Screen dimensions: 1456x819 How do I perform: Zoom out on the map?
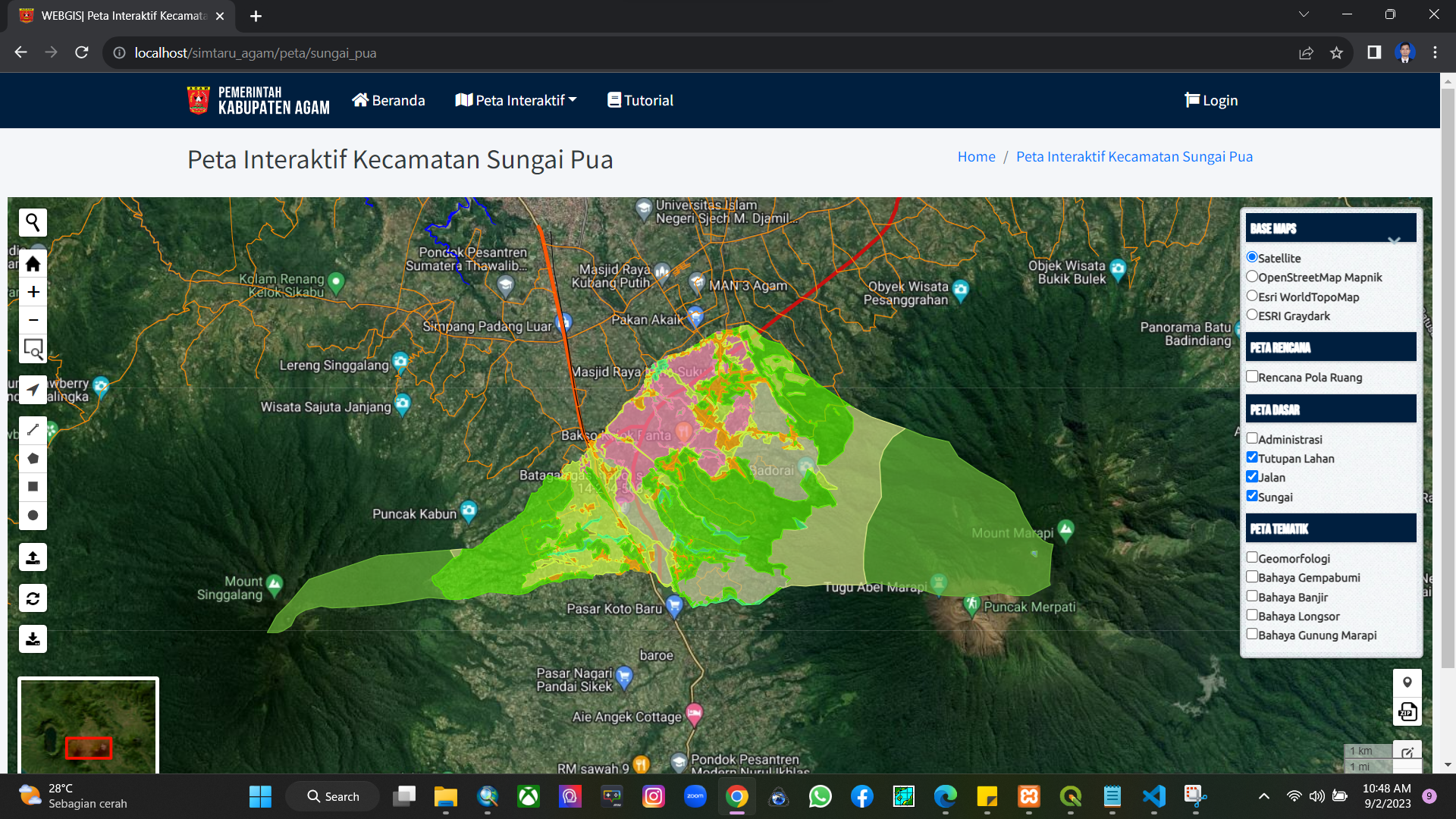point(33,320)
